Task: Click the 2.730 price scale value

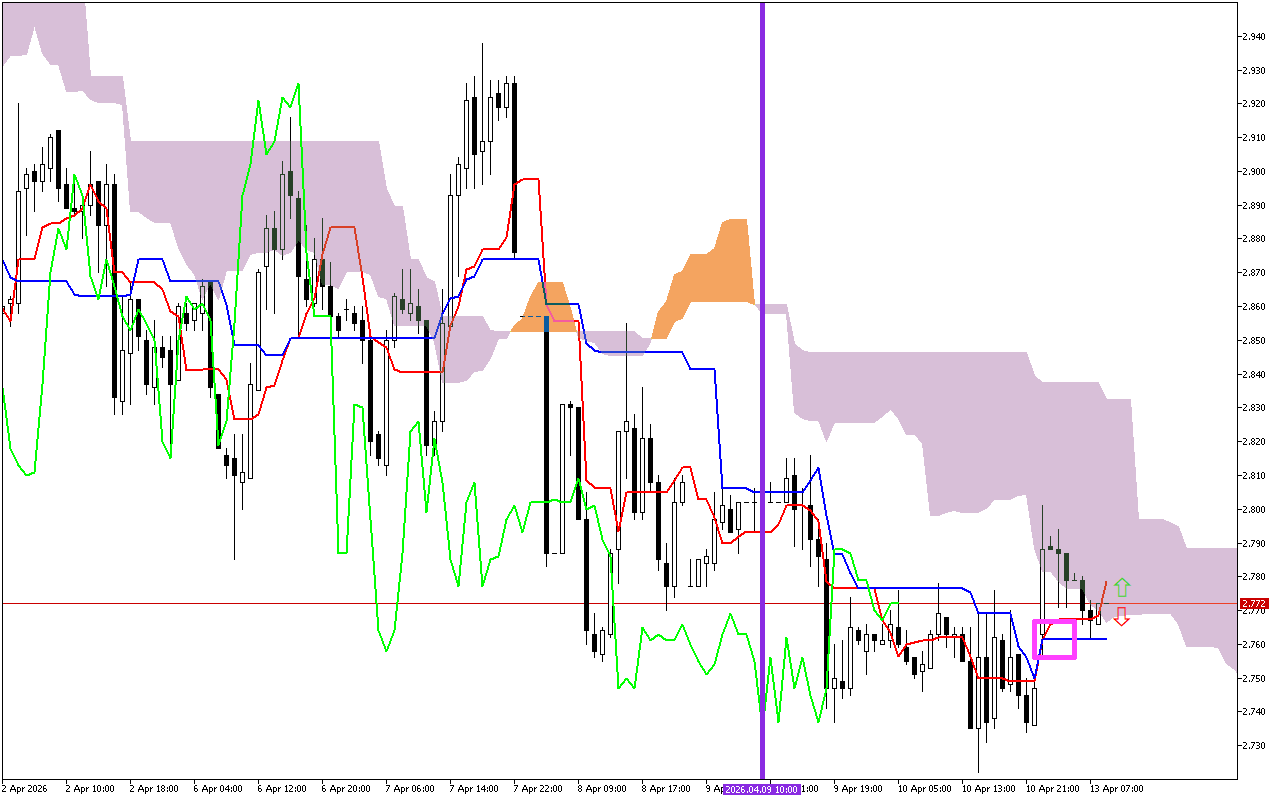Action: 1254,745
